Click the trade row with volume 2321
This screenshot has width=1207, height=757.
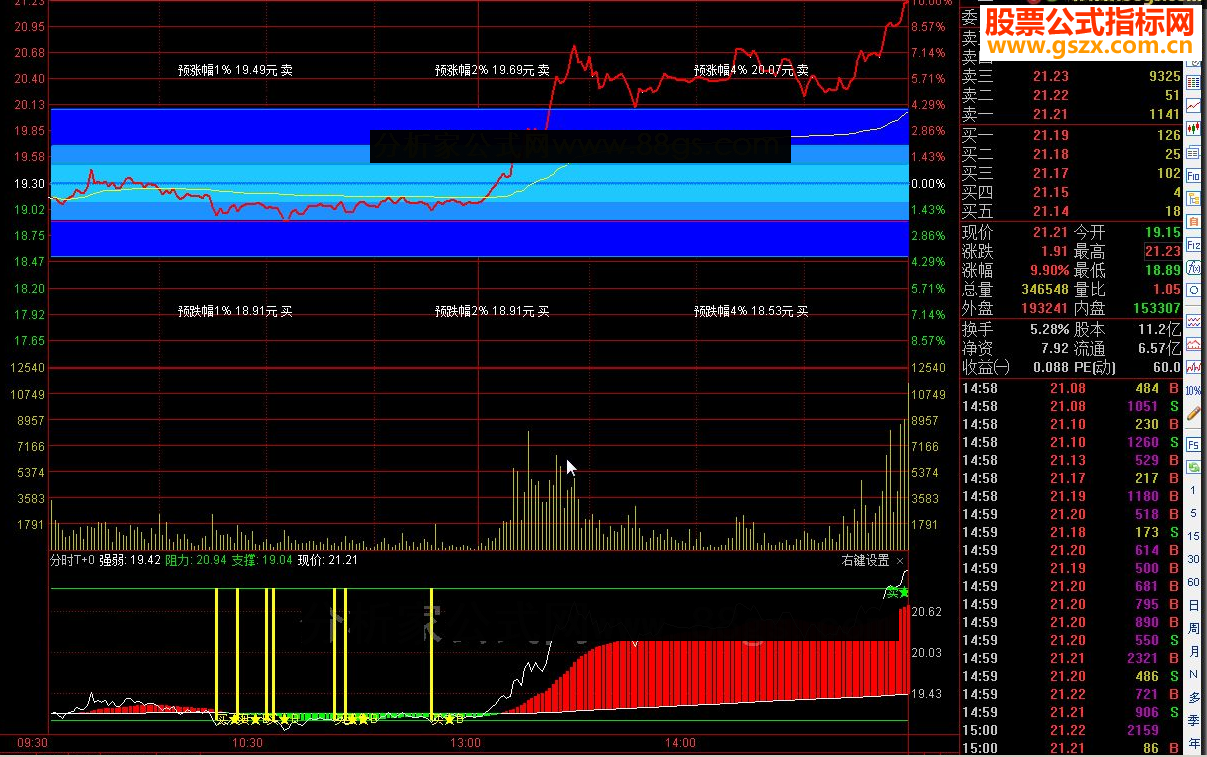[x=1072, y=658]
